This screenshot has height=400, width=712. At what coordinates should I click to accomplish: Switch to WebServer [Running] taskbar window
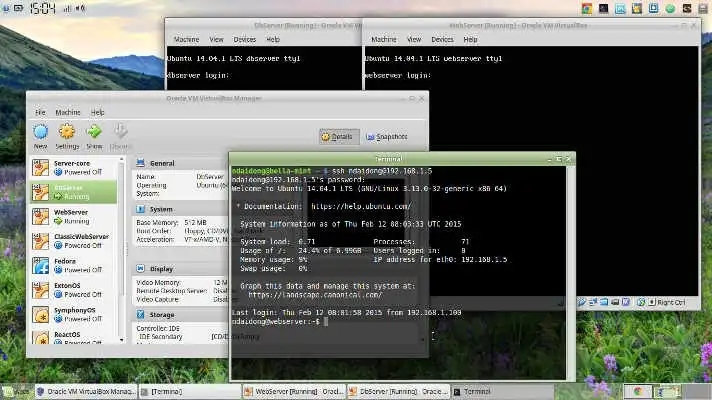[x=292, y=391]
